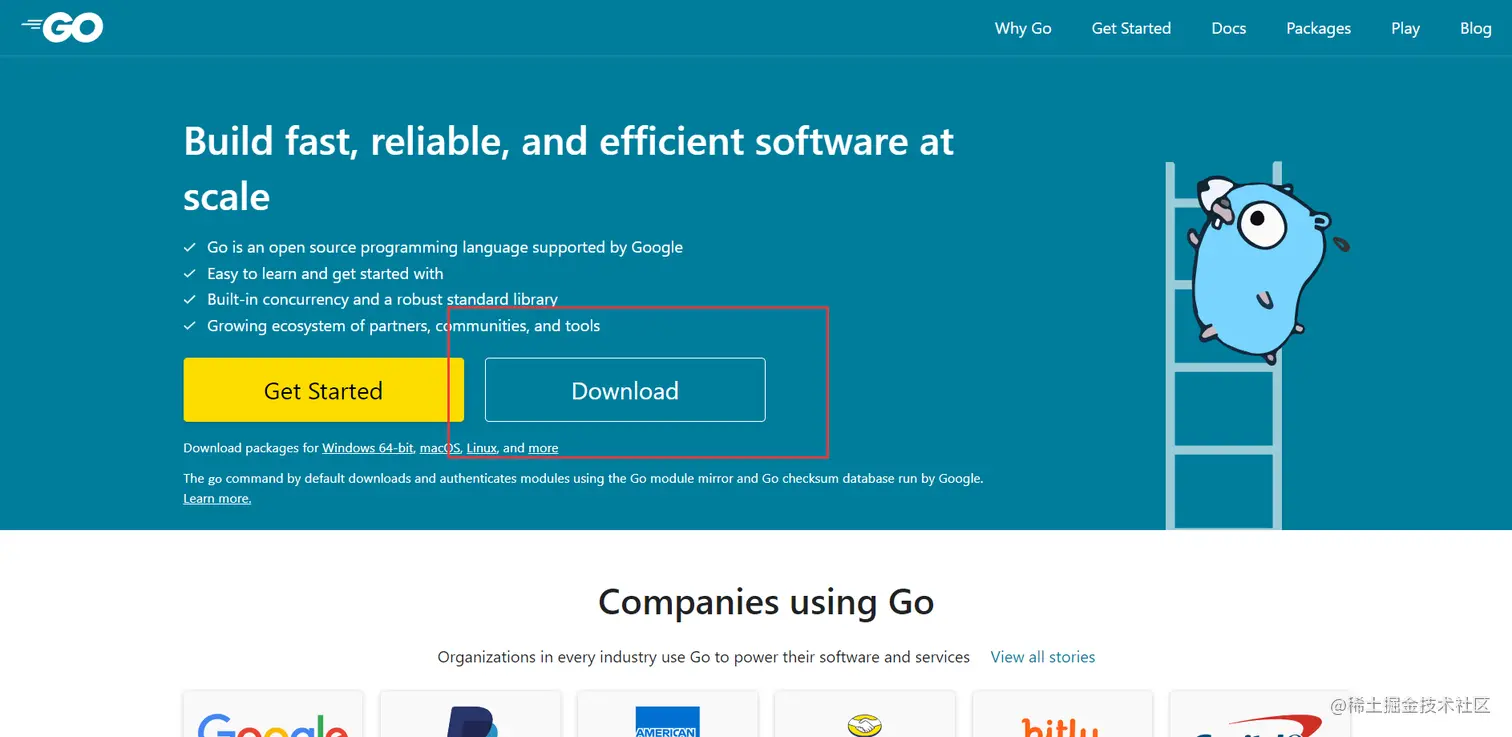This screenshot has height=737, width=1512.
Task: Open the Docs nav item
Action: point(1228,28)
